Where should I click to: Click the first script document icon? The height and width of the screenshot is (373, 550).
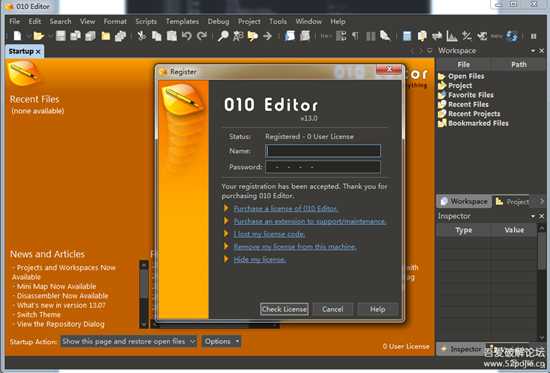click(x=290, y=36)
